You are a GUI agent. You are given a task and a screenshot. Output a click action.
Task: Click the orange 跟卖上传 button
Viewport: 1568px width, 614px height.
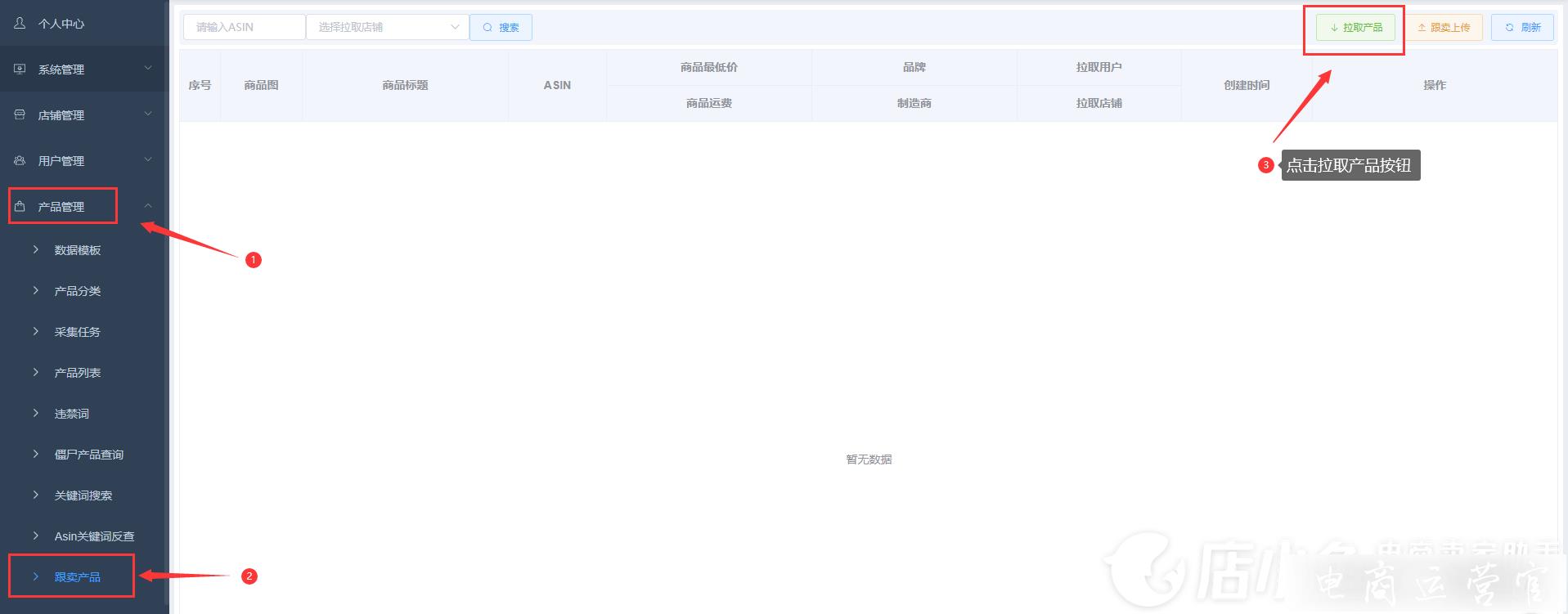coord(1444,27)
